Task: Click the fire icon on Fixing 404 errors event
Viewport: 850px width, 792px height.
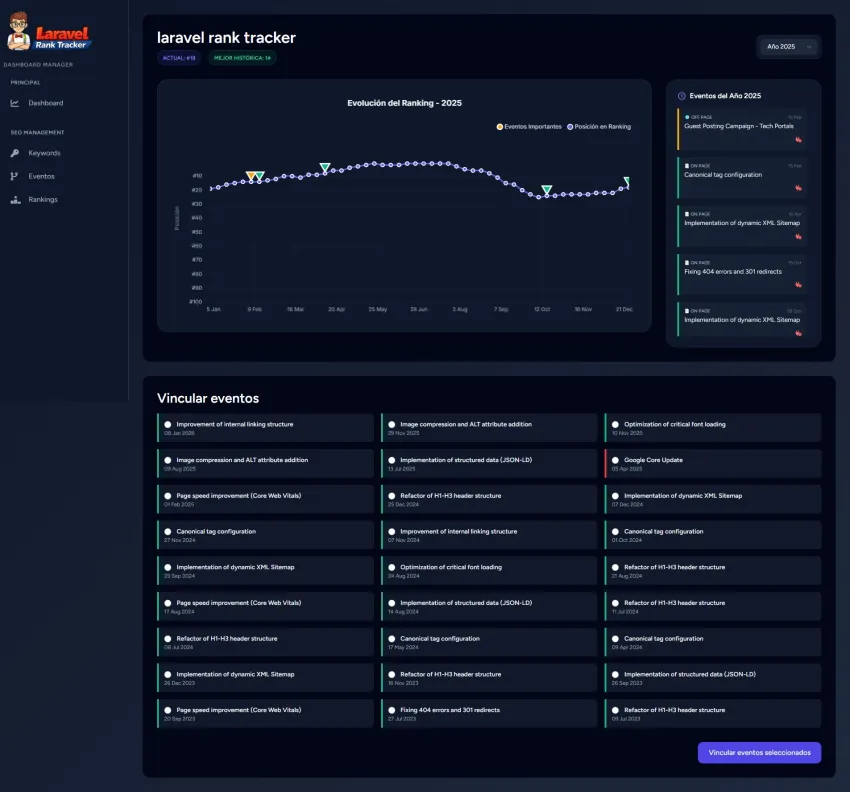Action: [798, 283]
